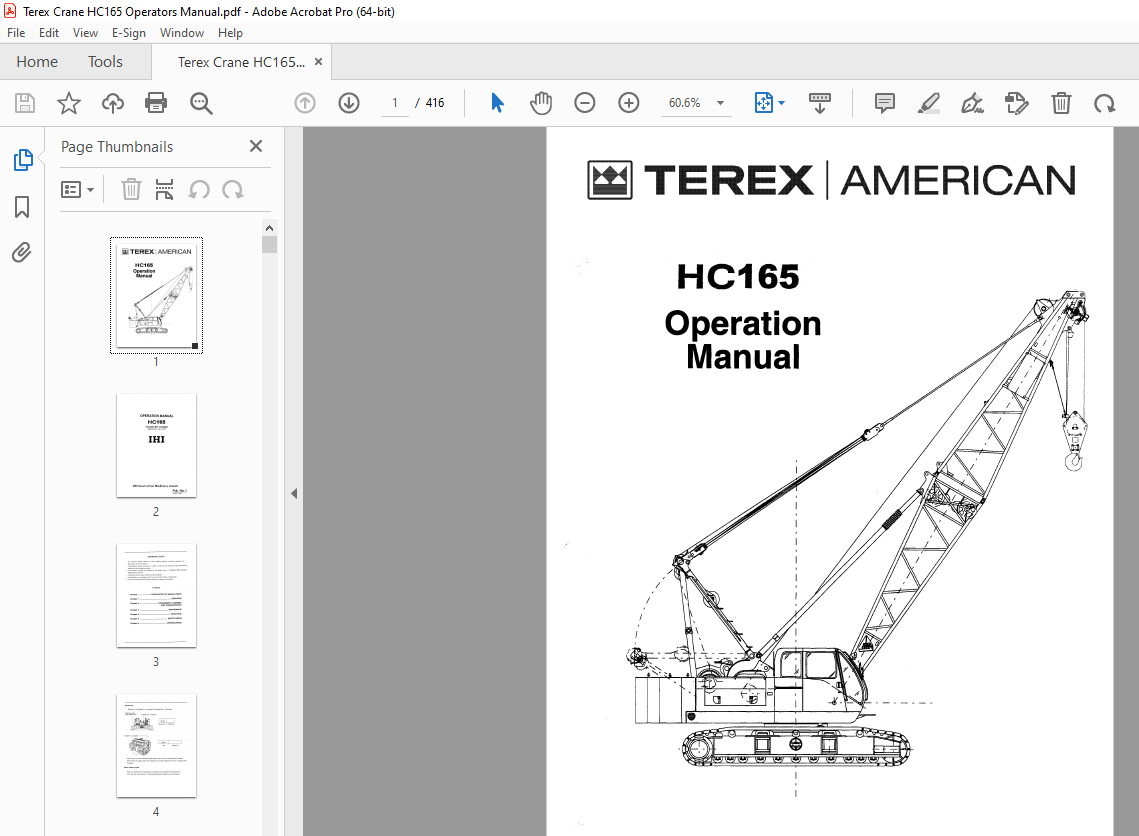Click the Fit page options icon
Image resolution: width=1139 pixels, height=836 pixels.
click(763, 103)
